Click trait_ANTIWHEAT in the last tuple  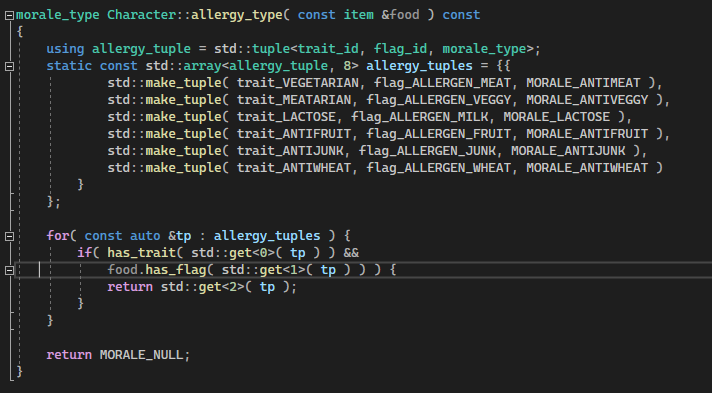(x=294, y=168)
